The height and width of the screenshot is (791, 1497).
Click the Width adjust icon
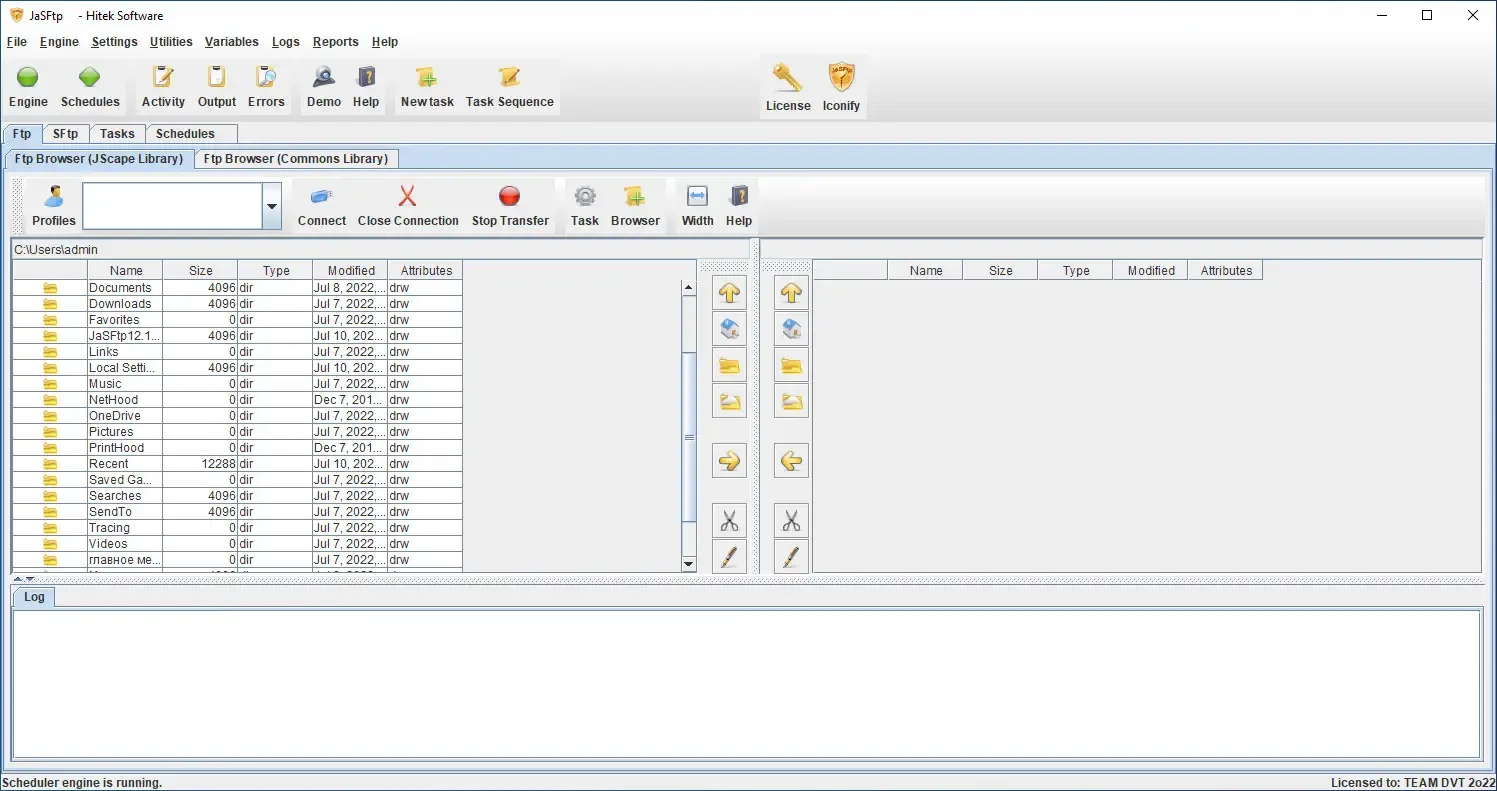point(698,196)
